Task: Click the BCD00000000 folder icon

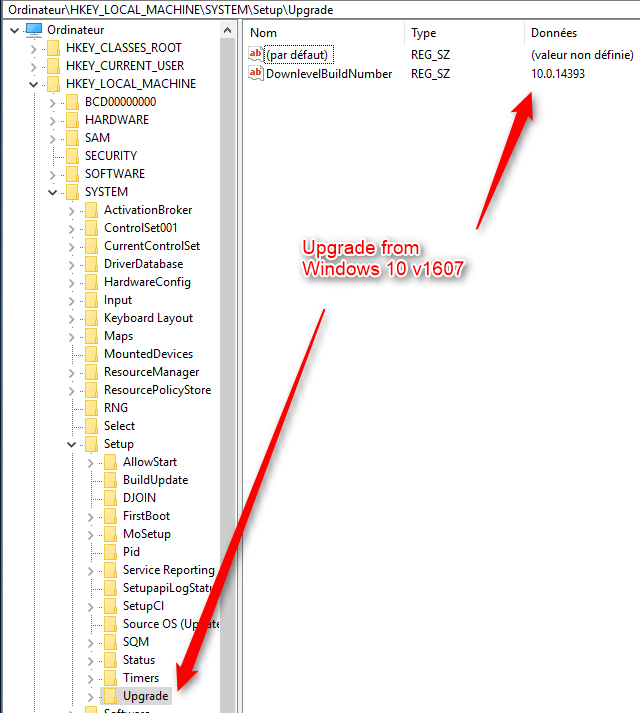Action: (x=72, y=102)
